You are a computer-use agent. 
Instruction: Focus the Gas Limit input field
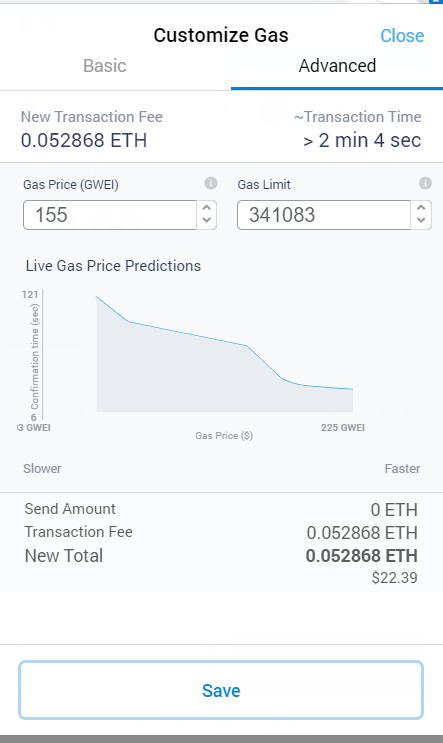pyautogui.click(x=324, y=215)
